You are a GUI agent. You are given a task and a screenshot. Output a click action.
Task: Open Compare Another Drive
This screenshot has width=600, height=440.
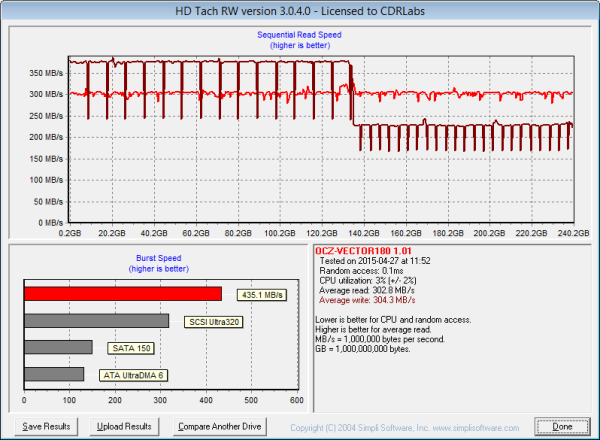219,426
